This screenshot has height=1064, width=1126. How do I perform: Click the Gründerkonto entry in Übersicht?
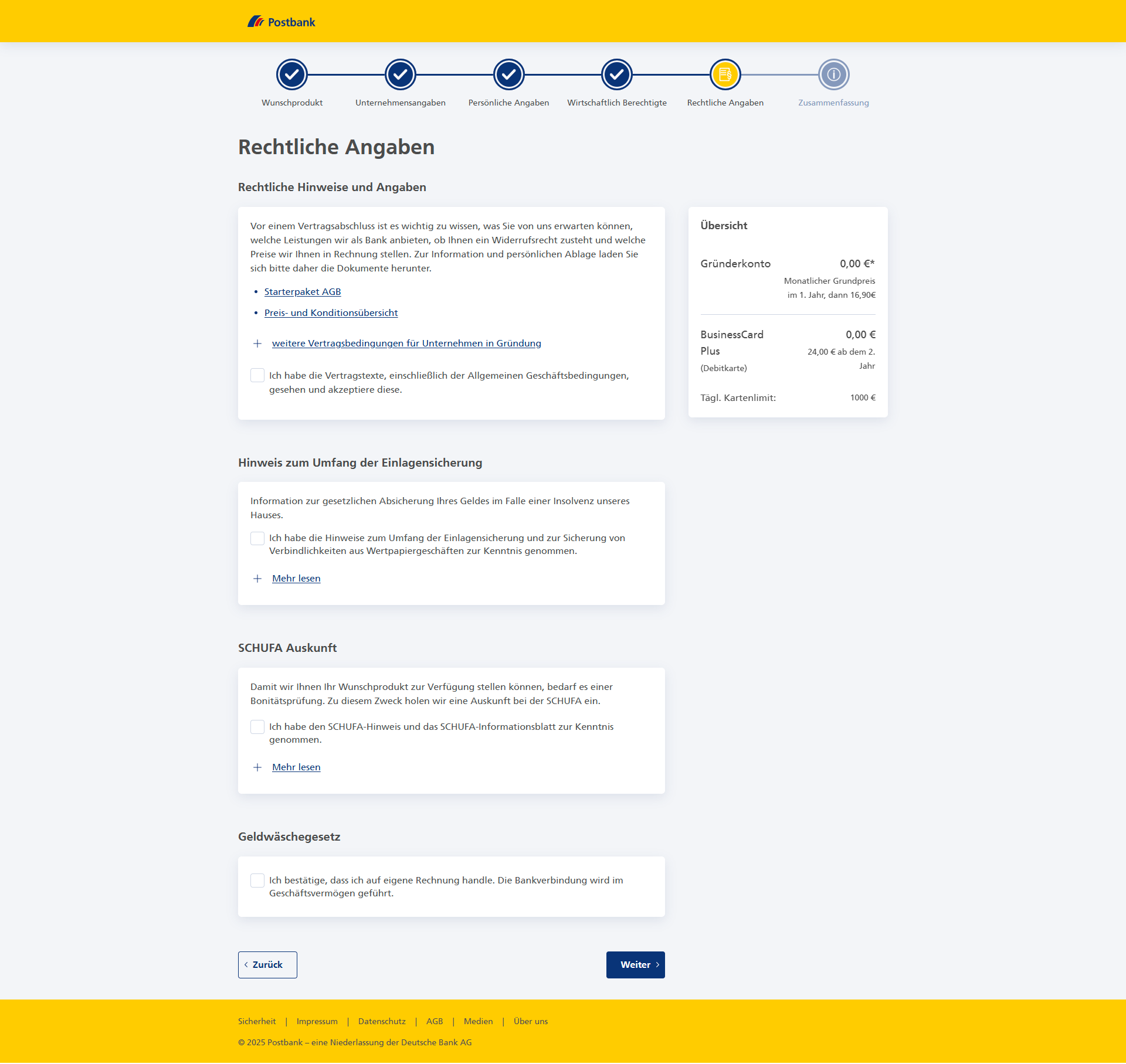click(735, 264)
